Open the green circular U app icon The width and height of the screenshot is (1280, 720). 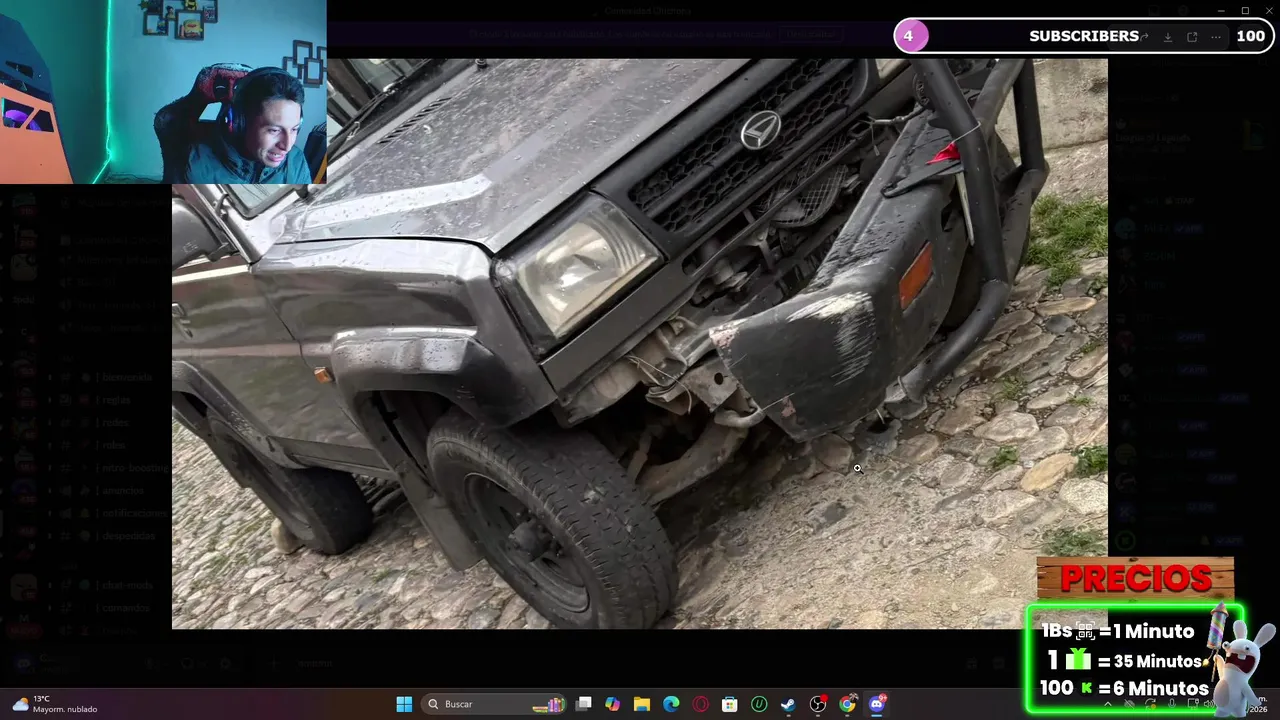point(759,704)
